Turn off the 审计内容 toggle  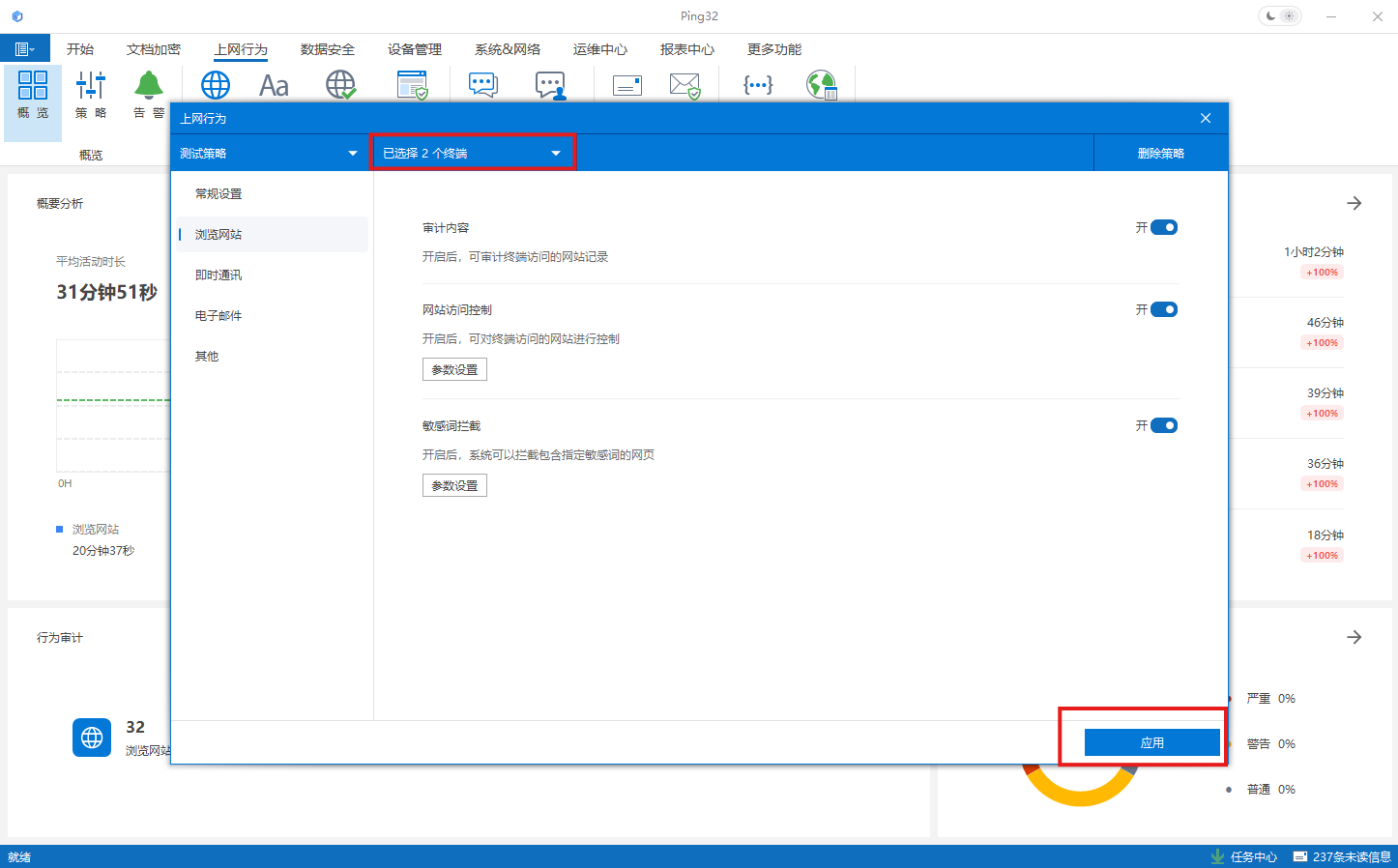(x=1163, y=228)
